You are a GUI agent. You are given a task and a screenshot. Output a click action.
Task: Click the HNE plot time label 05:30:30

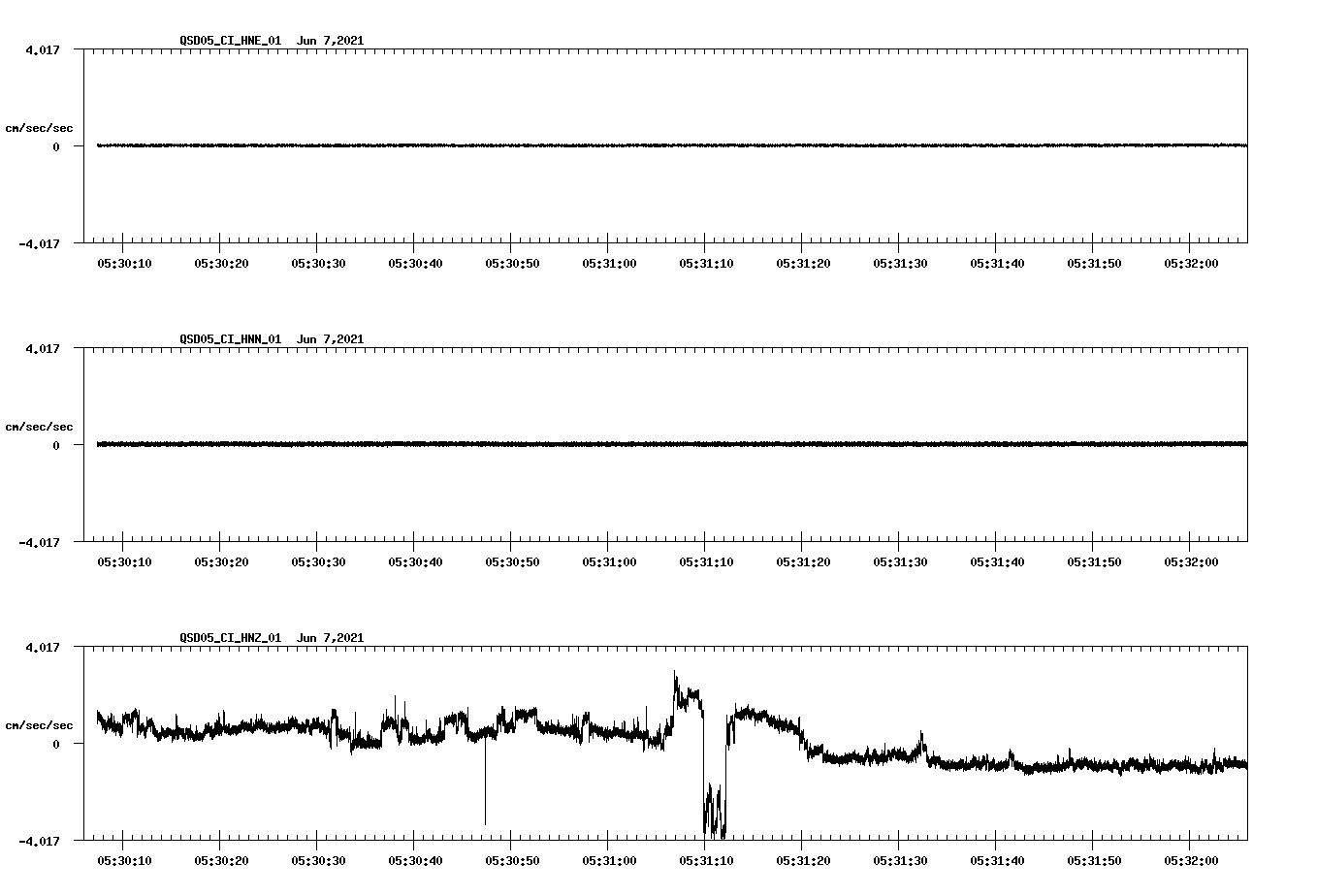[x=318, y=264]
